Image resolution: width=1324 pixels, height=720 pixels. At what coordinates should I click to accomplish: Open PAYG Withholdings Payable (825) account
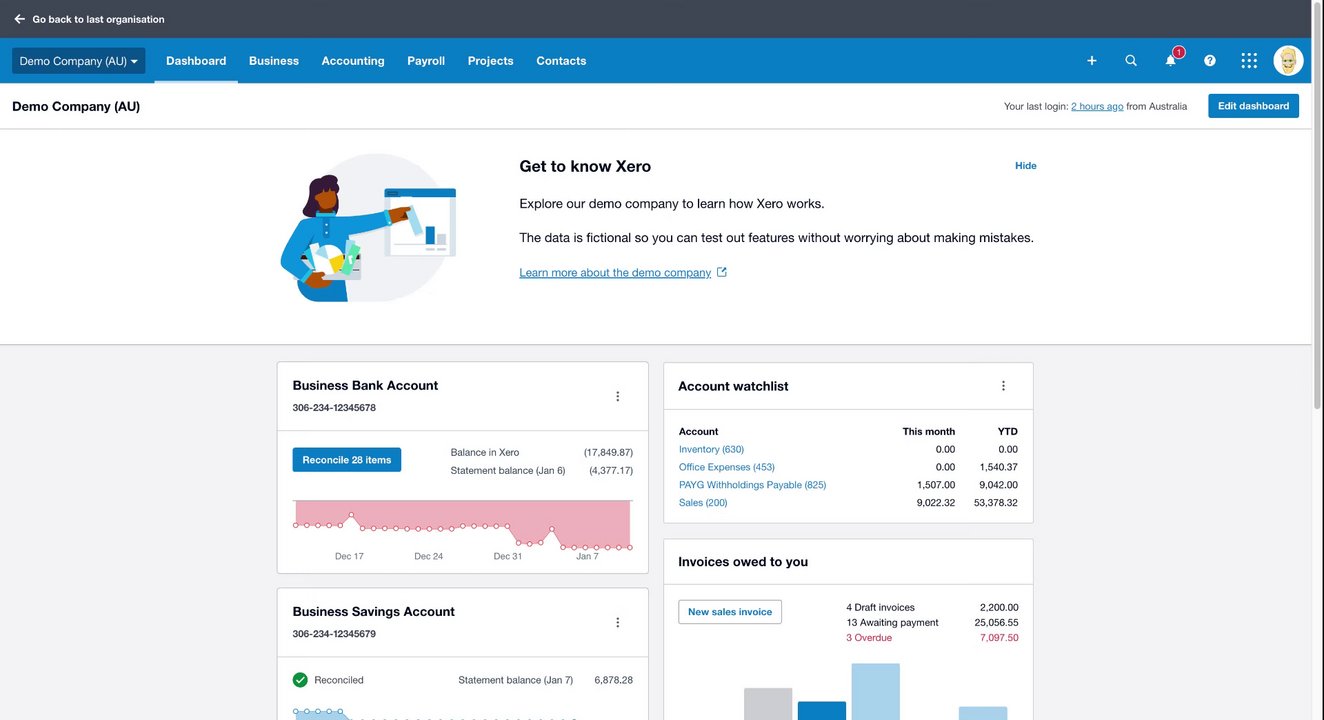click(x=752, y=485)
